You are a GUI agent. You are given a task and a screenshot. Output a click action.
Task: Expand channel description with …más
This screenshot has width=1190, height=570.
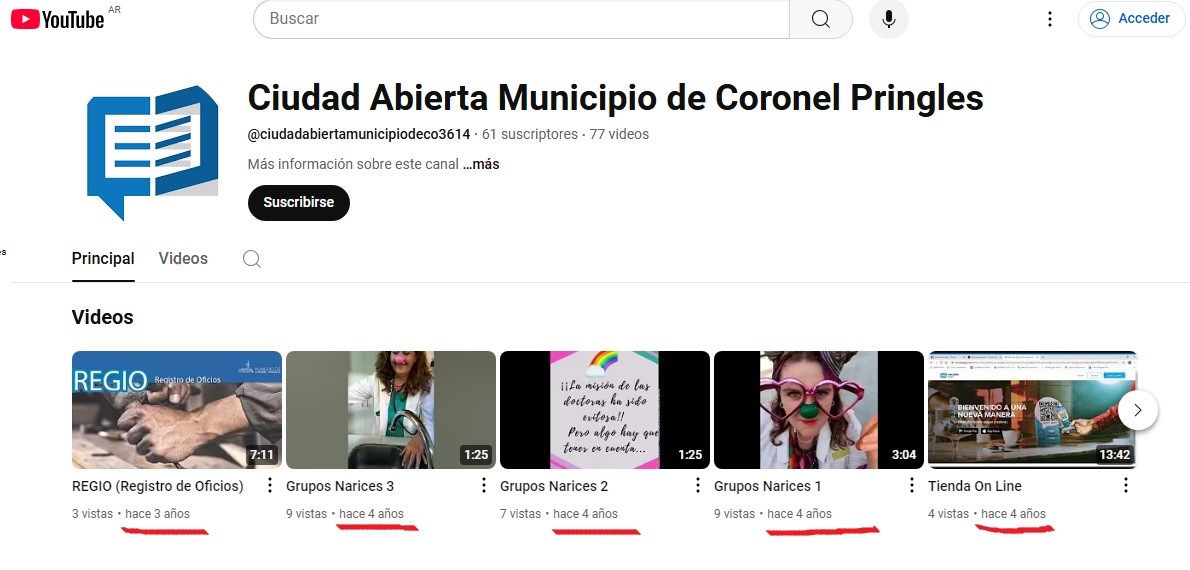481,164
